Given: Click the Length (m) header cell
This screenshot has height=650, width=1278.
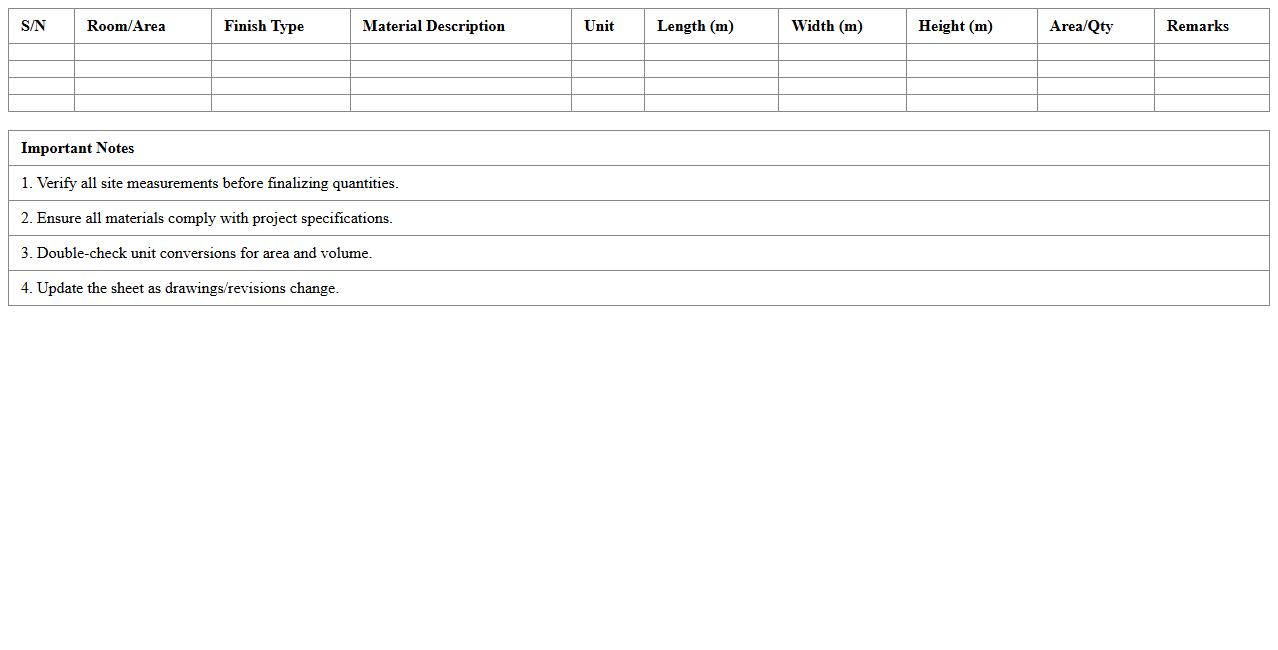Looking at the screenshot, I should coord(695,26).
